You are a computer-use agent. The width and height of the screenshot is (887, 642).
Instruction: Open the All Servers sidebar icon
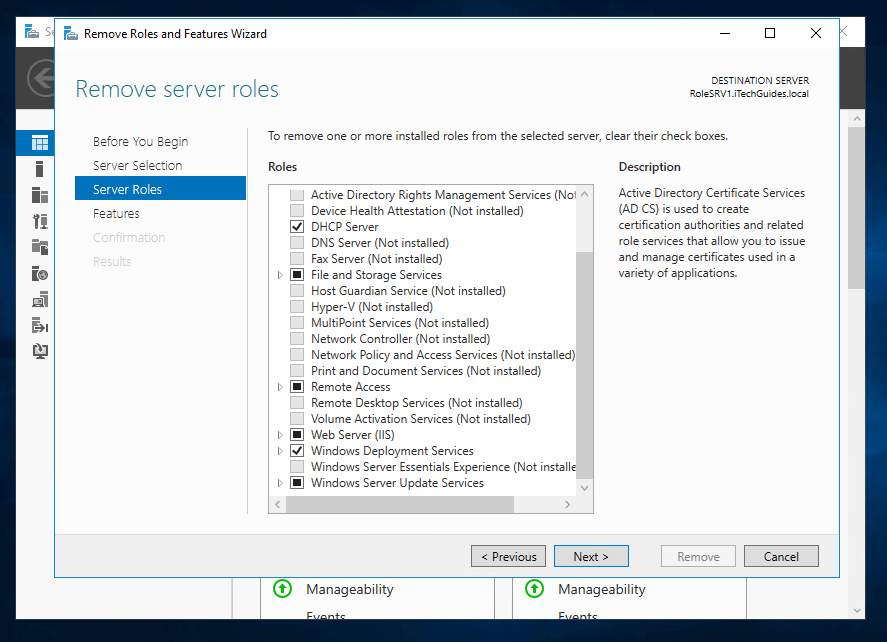coord(40,196)
